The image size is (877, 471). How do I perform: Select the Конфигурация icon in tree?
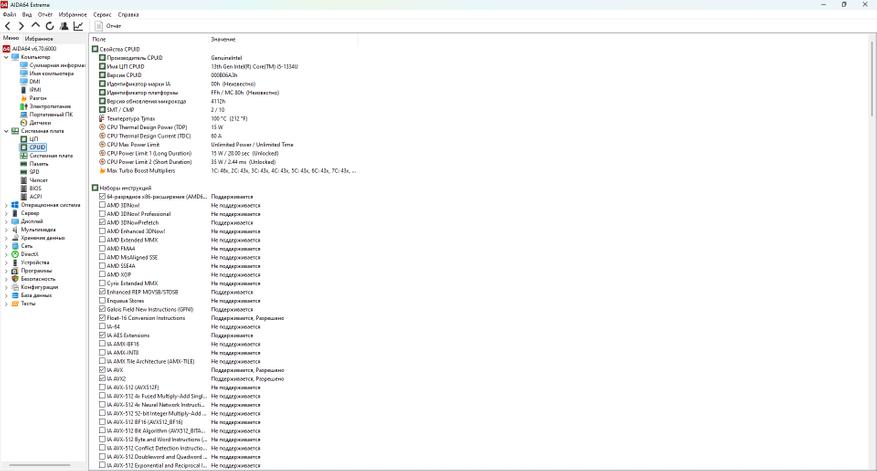click(15, 287)
